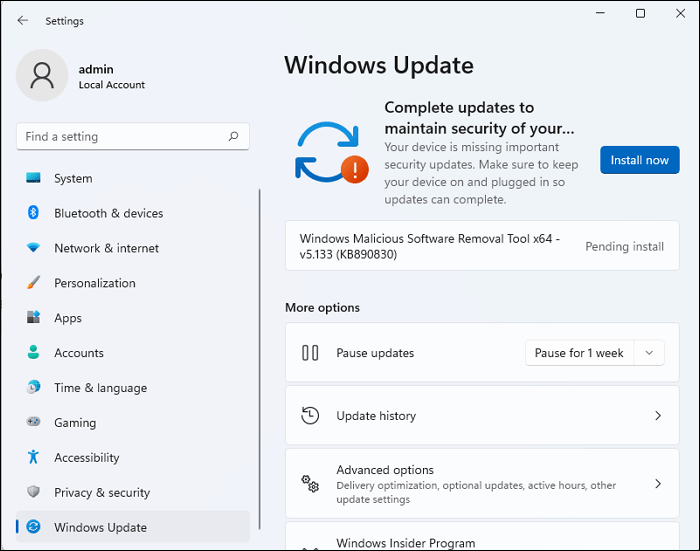Click the Network & internet Wi-Fi icon
This screenshot has width=700, height=551.
(x=34, y=248)
